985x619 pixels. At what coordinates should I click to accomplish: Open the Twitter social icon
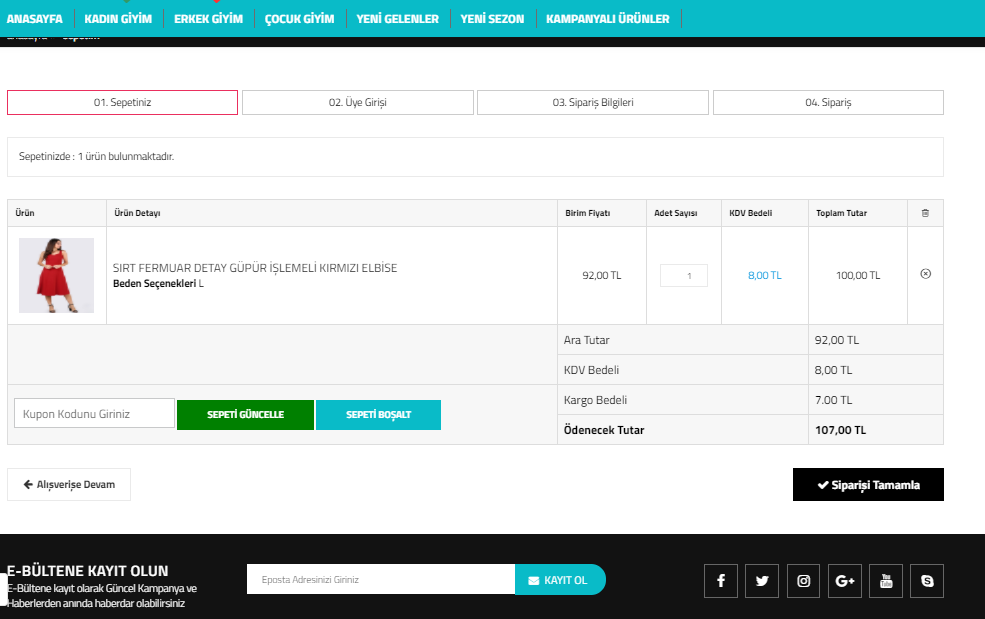coord(762,581)
